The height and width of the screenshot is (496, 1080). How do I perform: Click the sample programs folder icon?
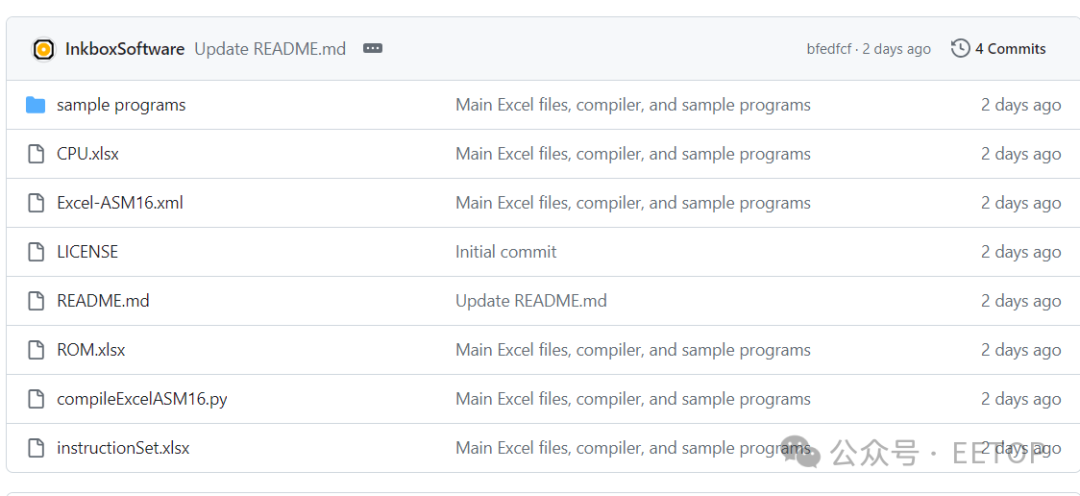pyautogui.click(x=36, y=105)
